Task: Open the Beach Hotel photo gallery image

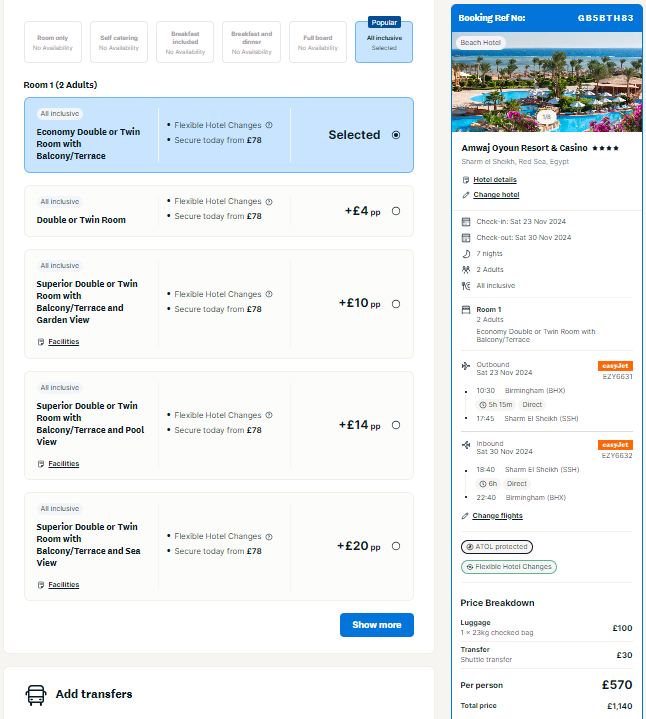Action: click(x=547, y=82)
